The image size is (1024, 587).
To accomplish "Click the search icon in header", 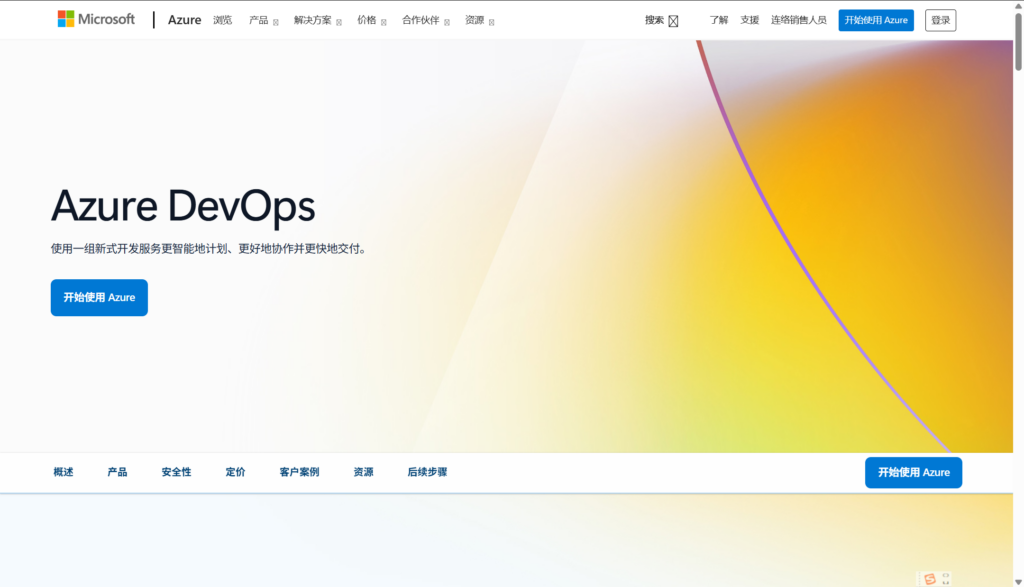I will coord(673,21).
